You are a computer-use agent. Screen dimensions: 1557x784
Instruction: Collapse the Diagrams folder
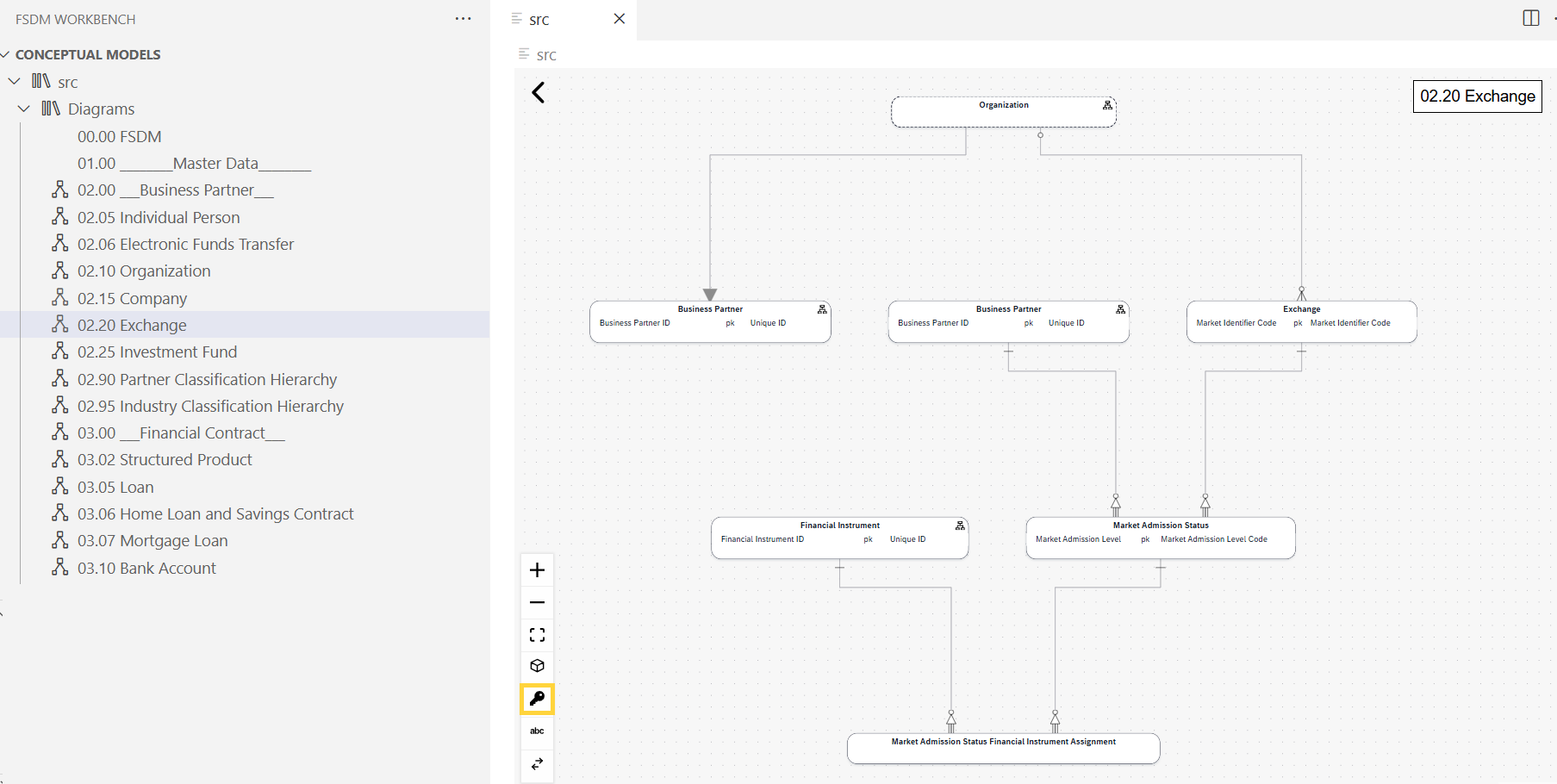pyautogui.click(x=24, y=109)
